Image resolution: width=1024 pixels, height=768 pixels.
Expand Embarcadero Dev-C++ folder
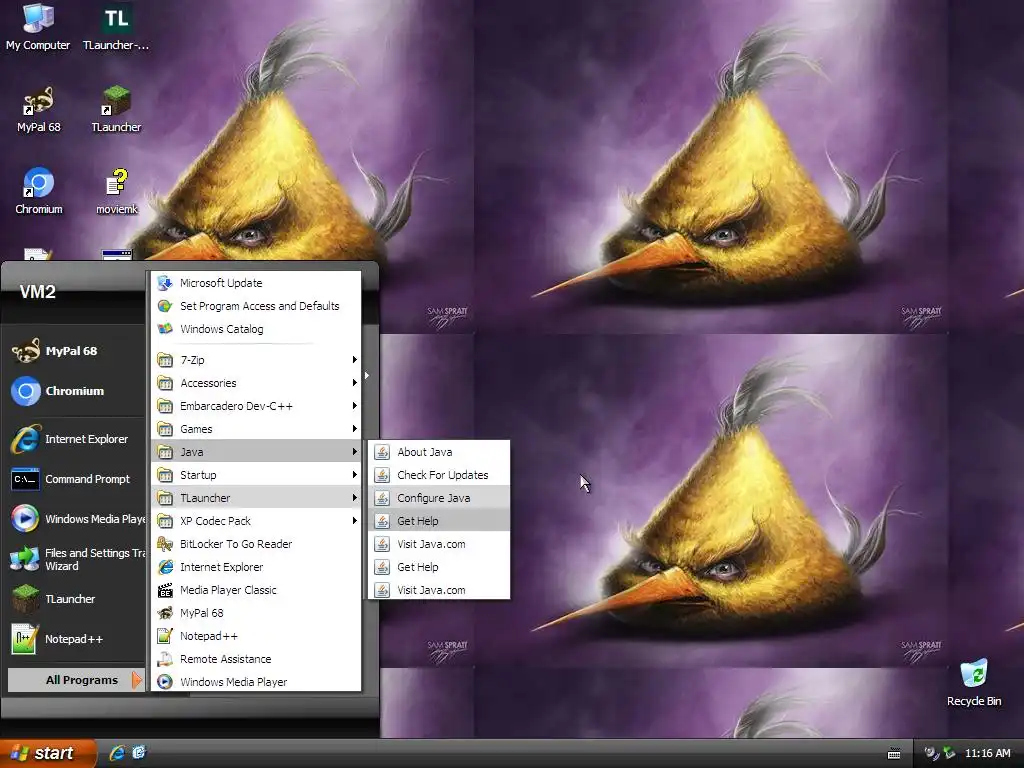click(256, 406)
